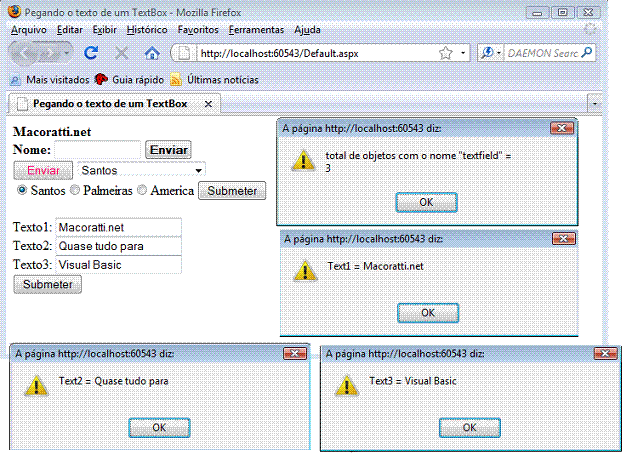Click the DAEMON search engine icon

click(486, 53)
